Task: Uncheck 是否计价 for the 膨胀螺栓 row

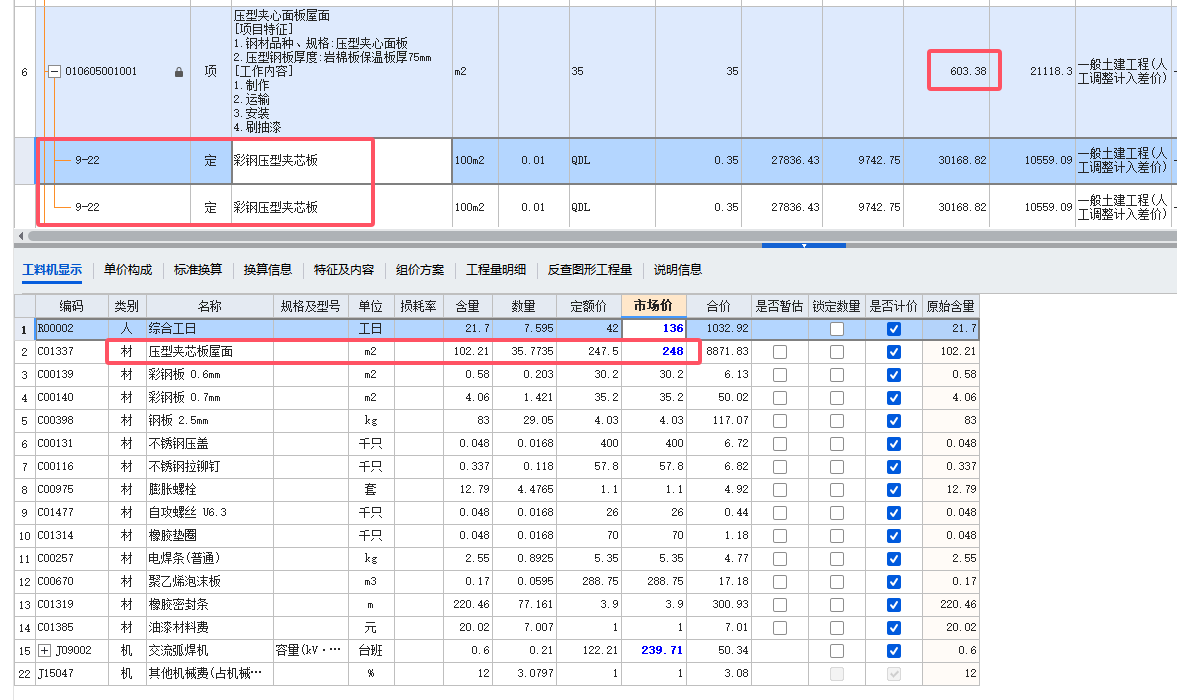Action: (x=893, y=491)
